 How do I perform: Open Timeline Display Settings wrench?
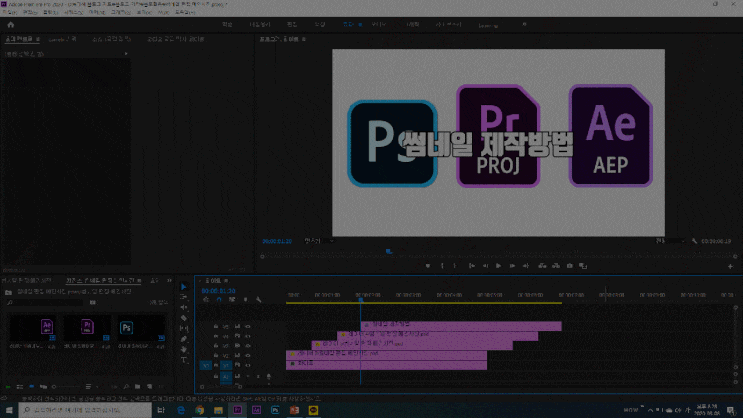point(258,300)
